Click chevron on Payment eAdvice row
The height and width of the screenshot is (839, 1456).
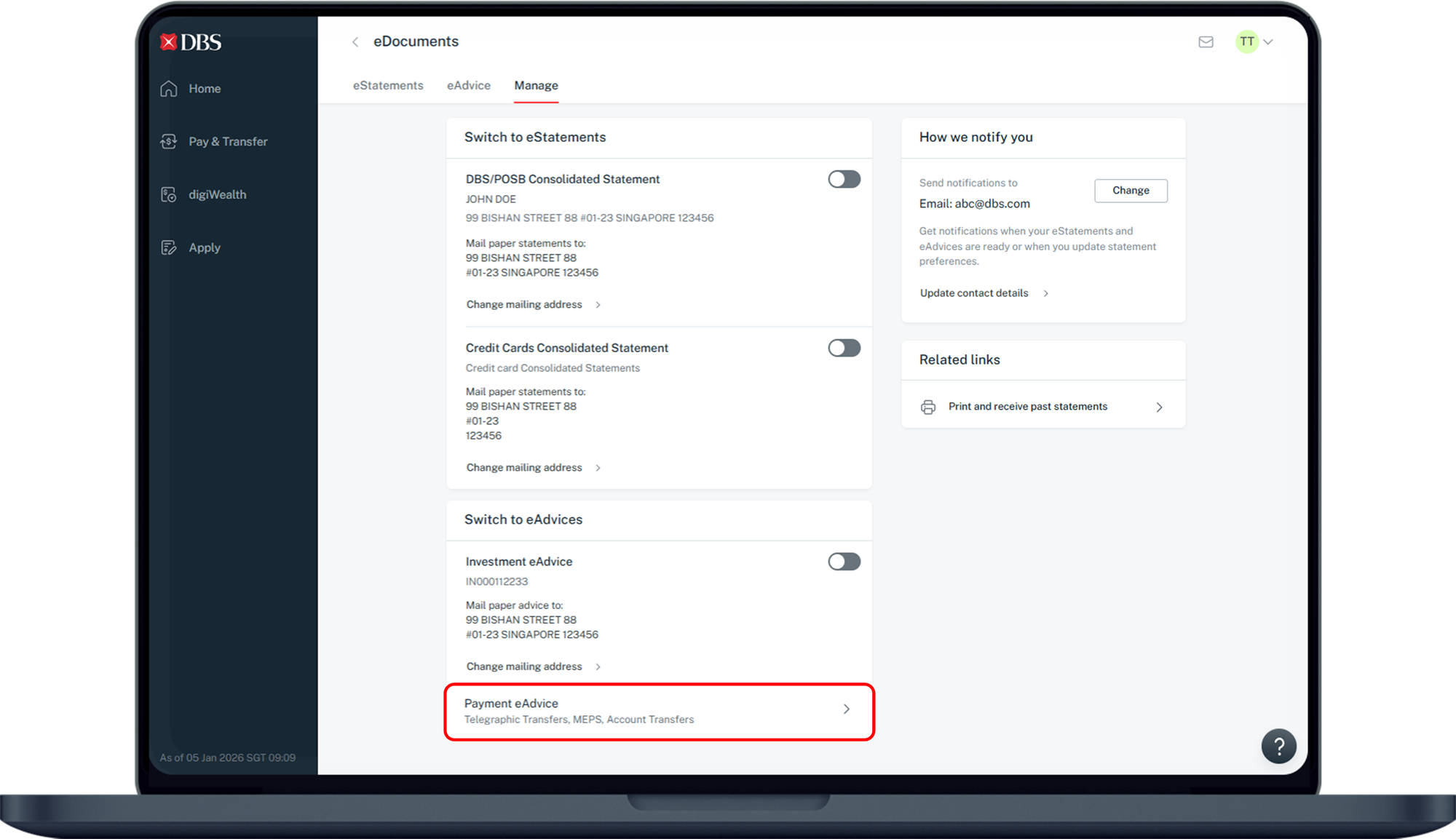(x=847, y=709)
